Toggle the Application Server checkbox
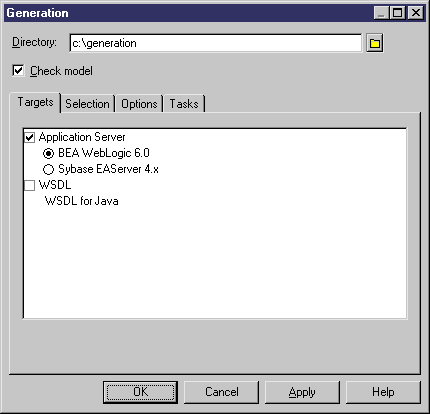The height and width of the screenshot is (414, 430). pyautogui.click(x=30, y=137)
